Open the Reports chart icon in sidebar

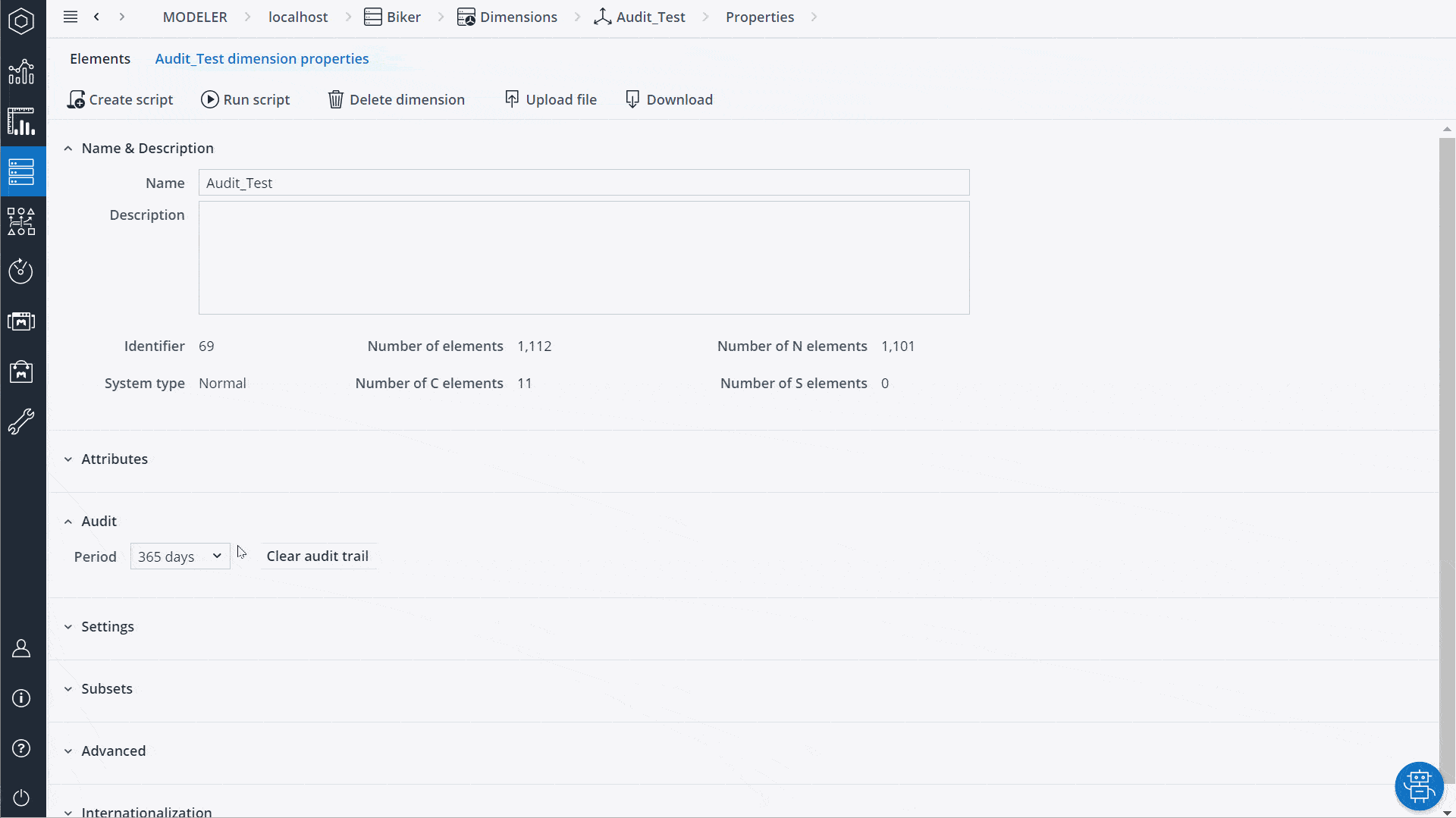[x=21, y=122]
